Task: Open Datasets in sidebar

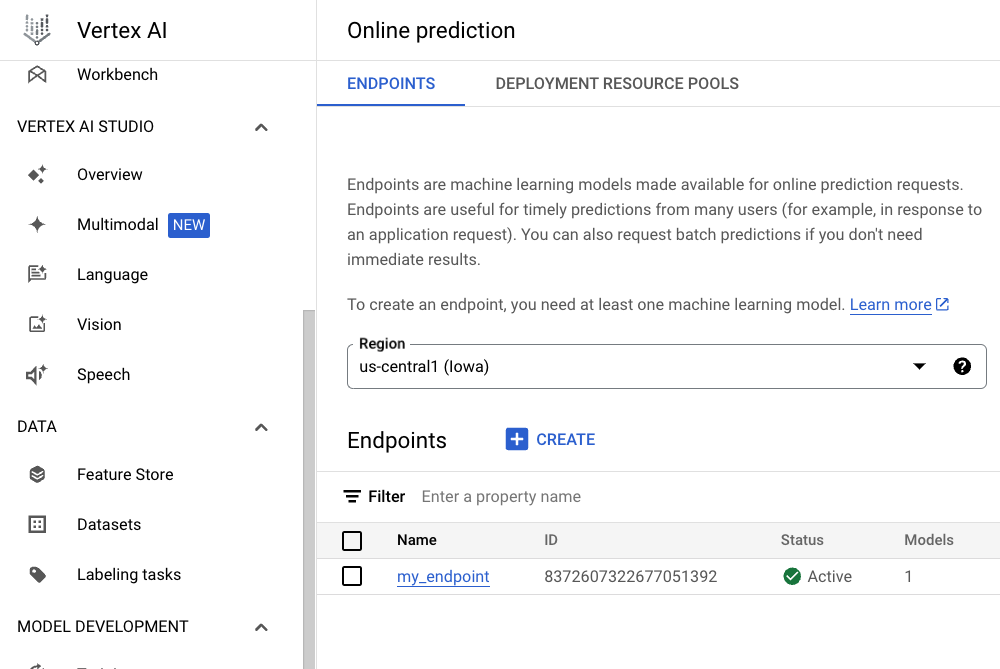Action: pyautogui.click(x=109, y=524)
